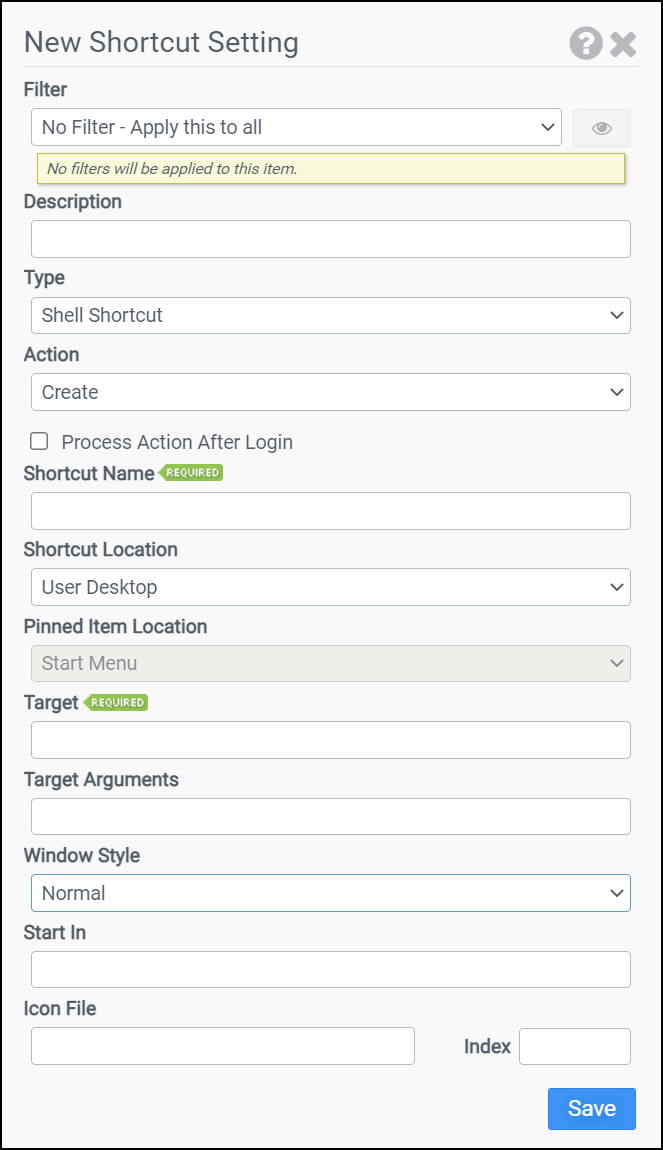Close the New Shortcut Setting dialog

(623, 44)
